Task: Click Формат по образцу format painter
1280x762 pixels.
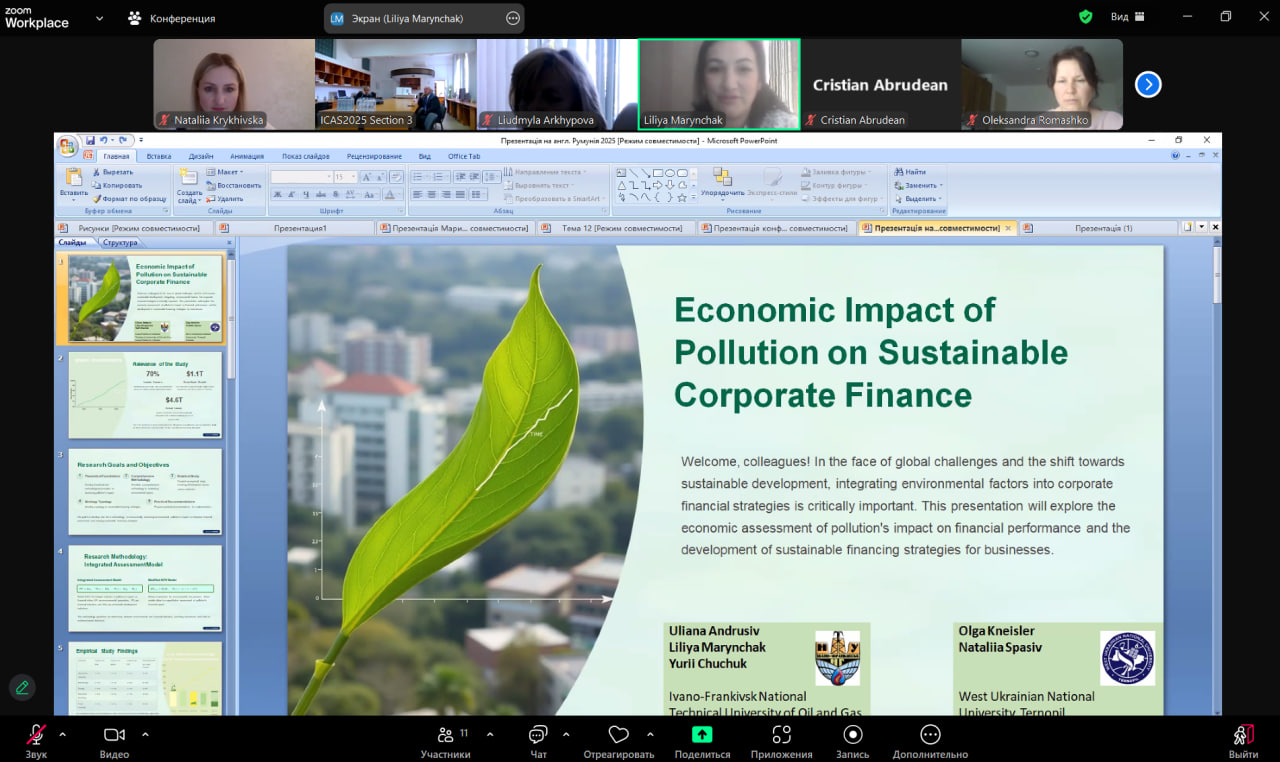Action: click(129, 198)
